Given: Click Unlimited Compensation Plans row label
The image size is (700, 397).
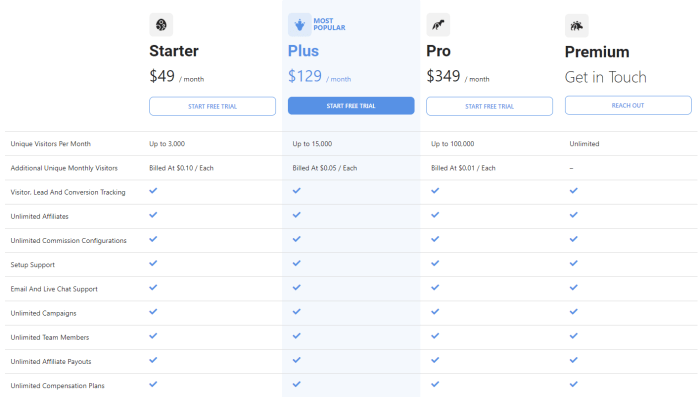Looking at the screenshot, I should (x=57, y=385).
